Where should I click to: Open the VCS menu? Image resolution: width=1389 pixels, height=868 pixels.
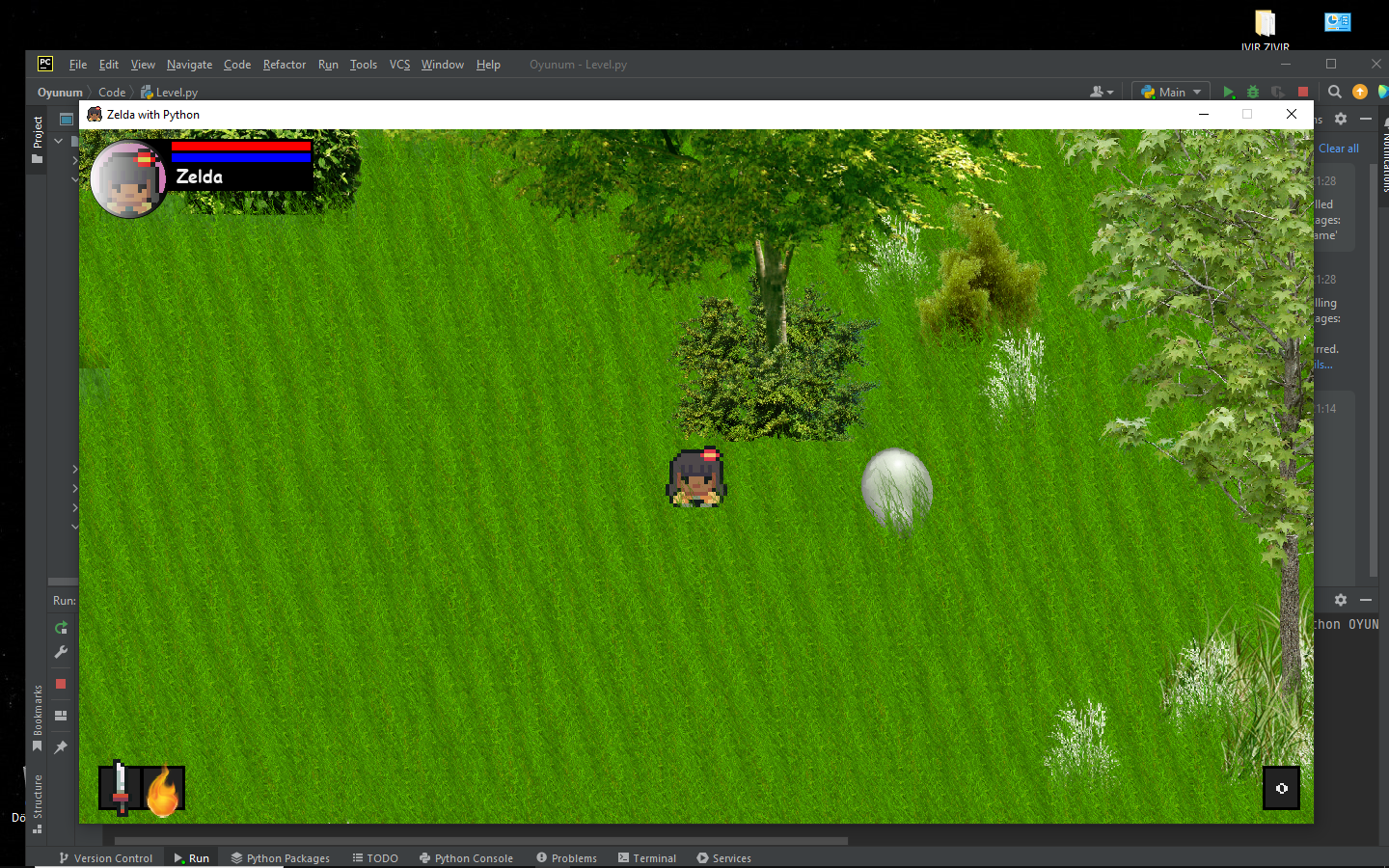click(x=399, y=65)
